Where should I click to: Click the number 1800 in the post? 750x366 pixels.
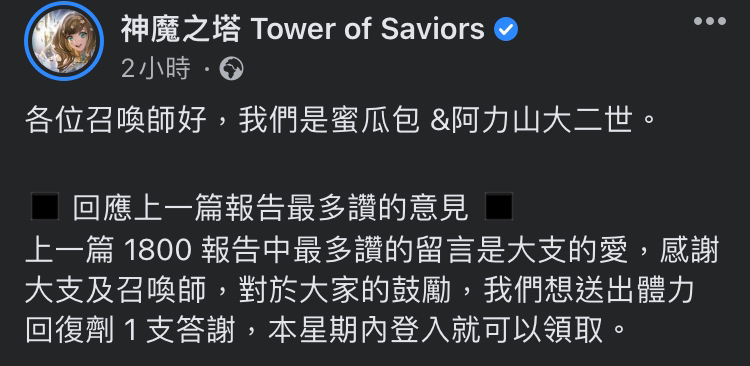click(158, 251)
